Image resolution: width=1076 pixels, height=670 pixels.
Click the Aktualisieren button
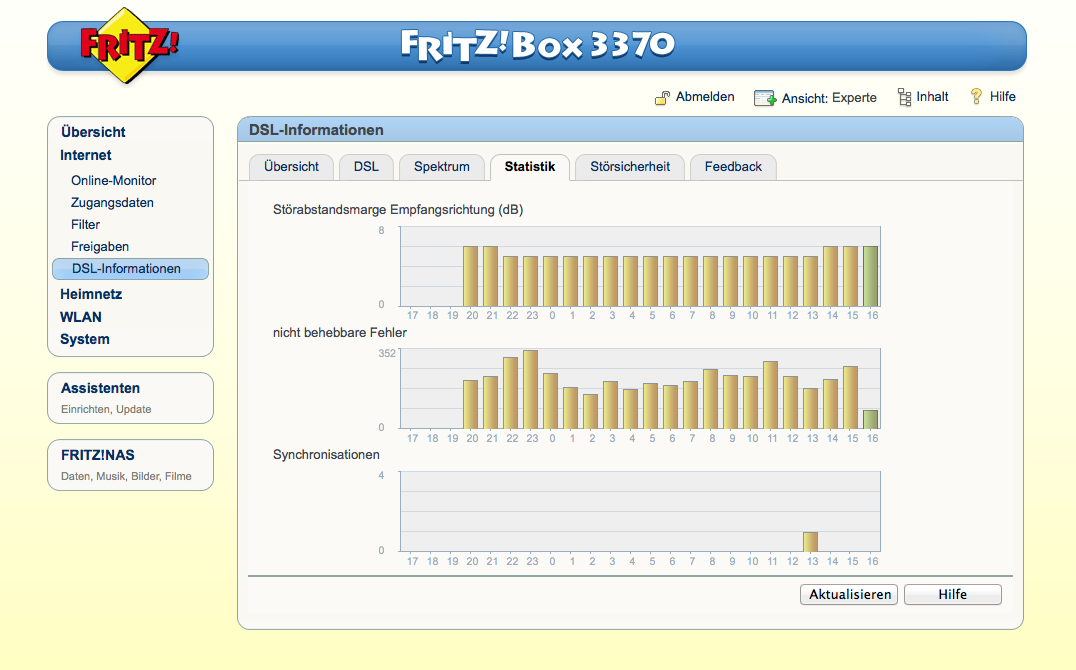click(850, 594)
